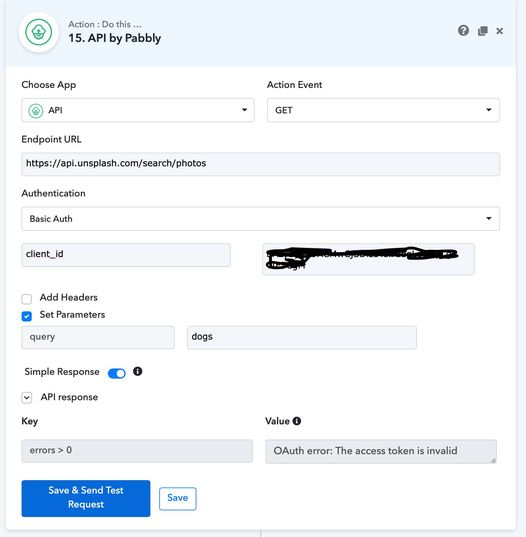Click the OAuth error value text area
Viewport: 526px width, 537px height.
[x=381, y=451]
